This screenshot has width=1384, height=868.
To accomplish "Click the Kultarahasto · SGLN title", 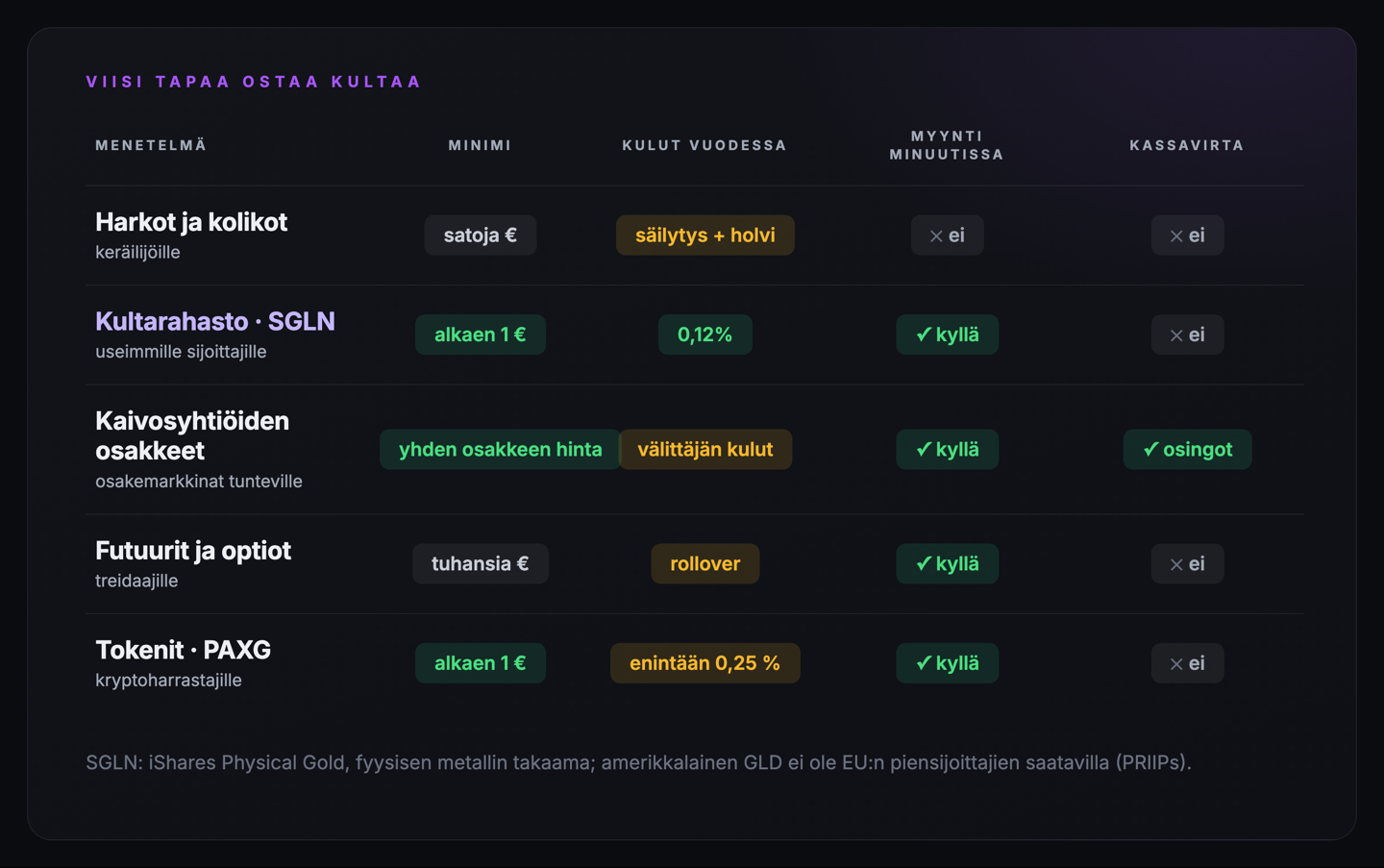I will point(215,321).
